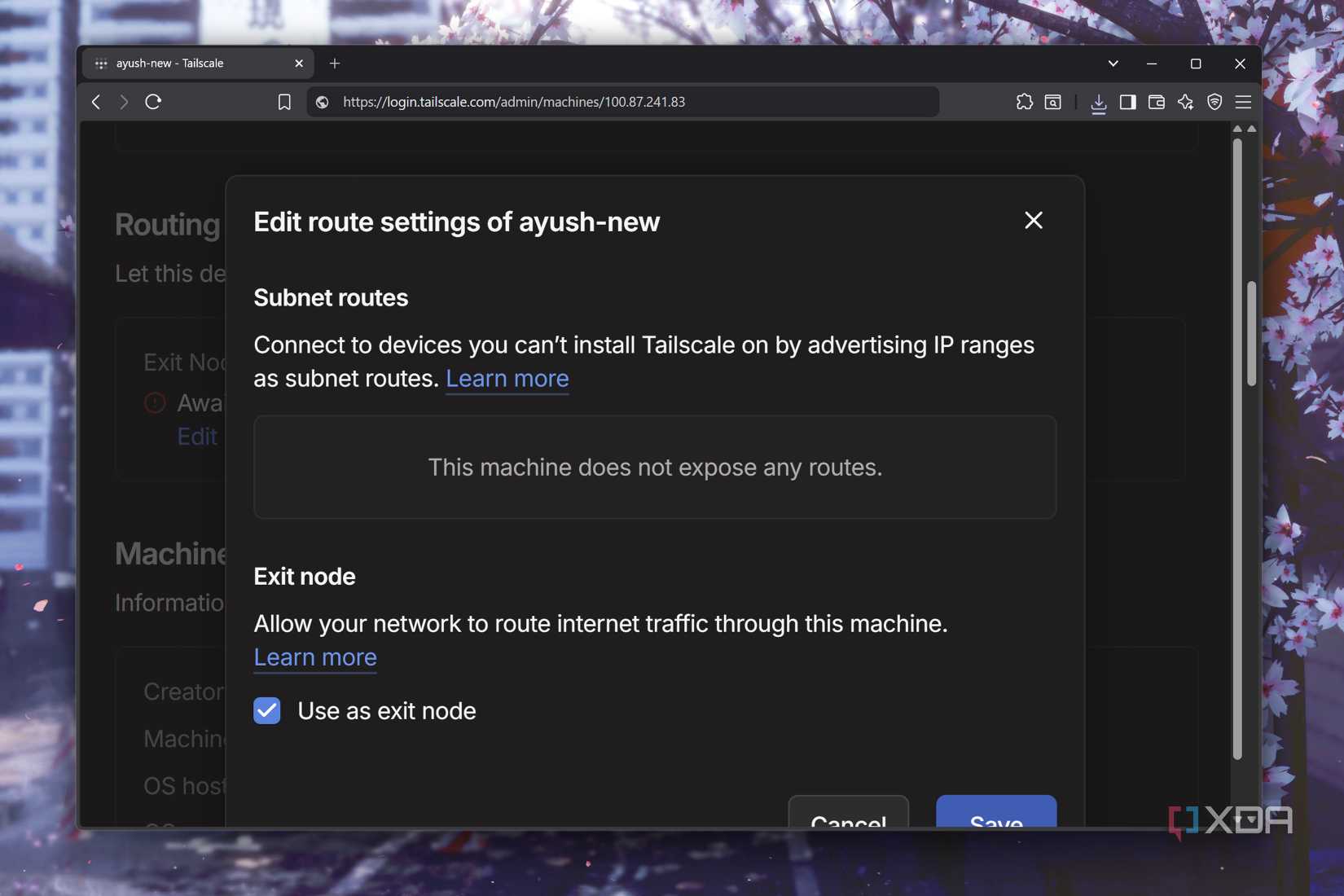Bookmark this page with the bookmark icon

284,102
